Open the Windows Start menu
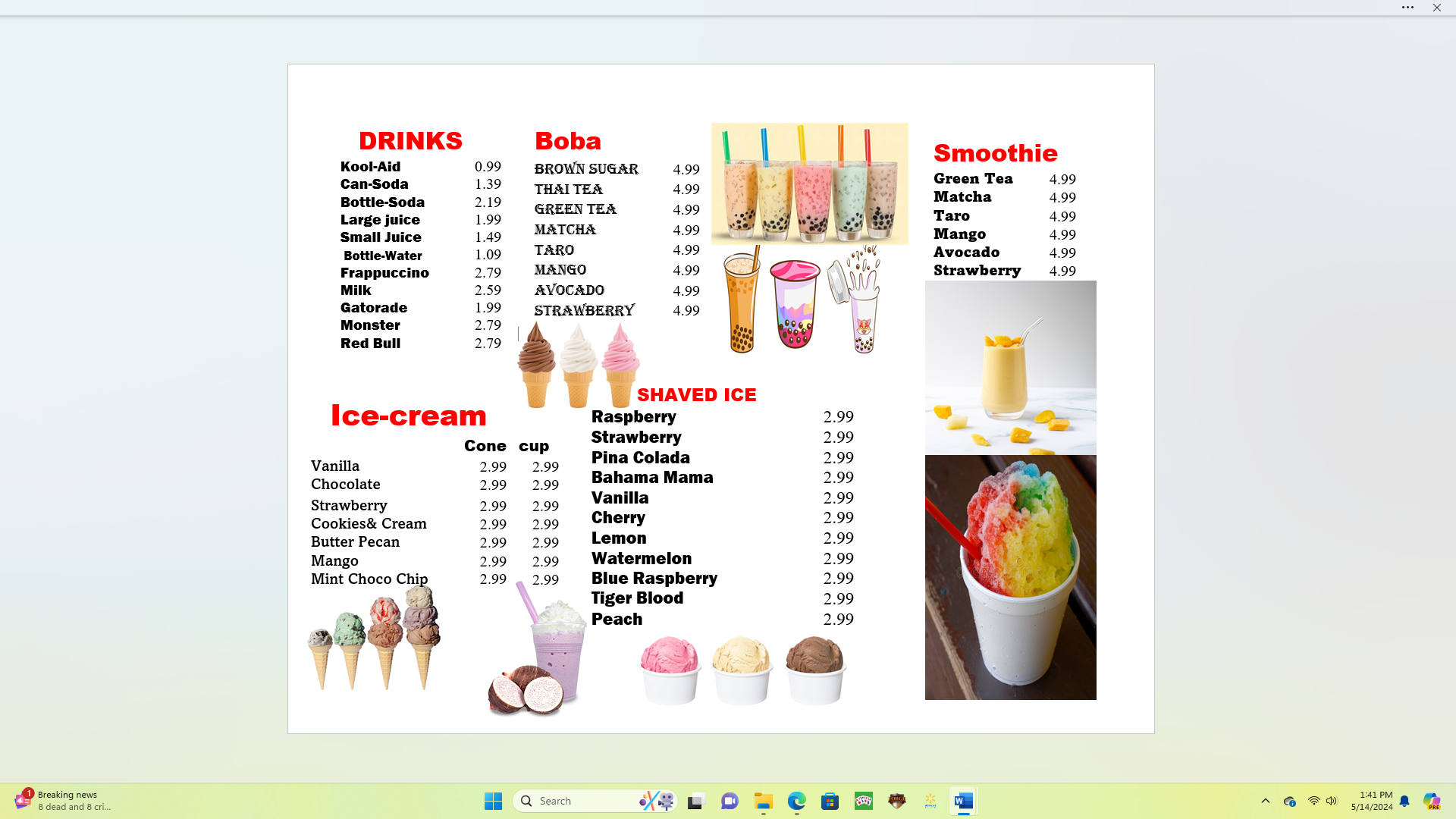The image size is (1456, 819). click(493, 801)
